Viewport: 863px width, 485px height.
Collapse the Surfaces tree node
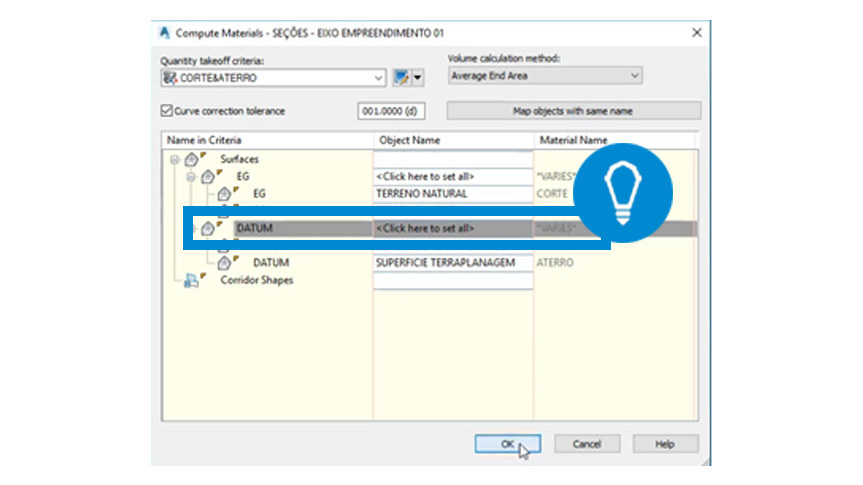(x=174, y=160)
